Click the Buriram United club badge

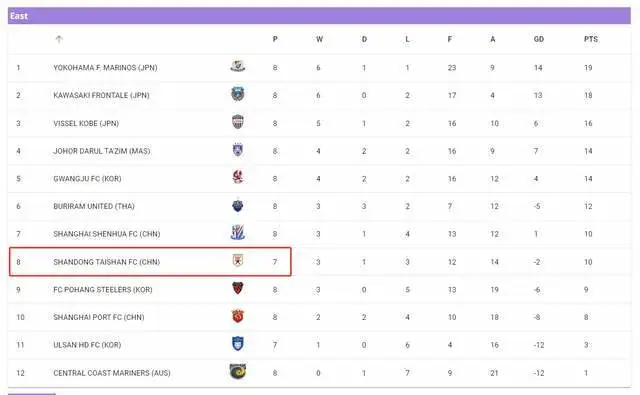tap(238, 205)
